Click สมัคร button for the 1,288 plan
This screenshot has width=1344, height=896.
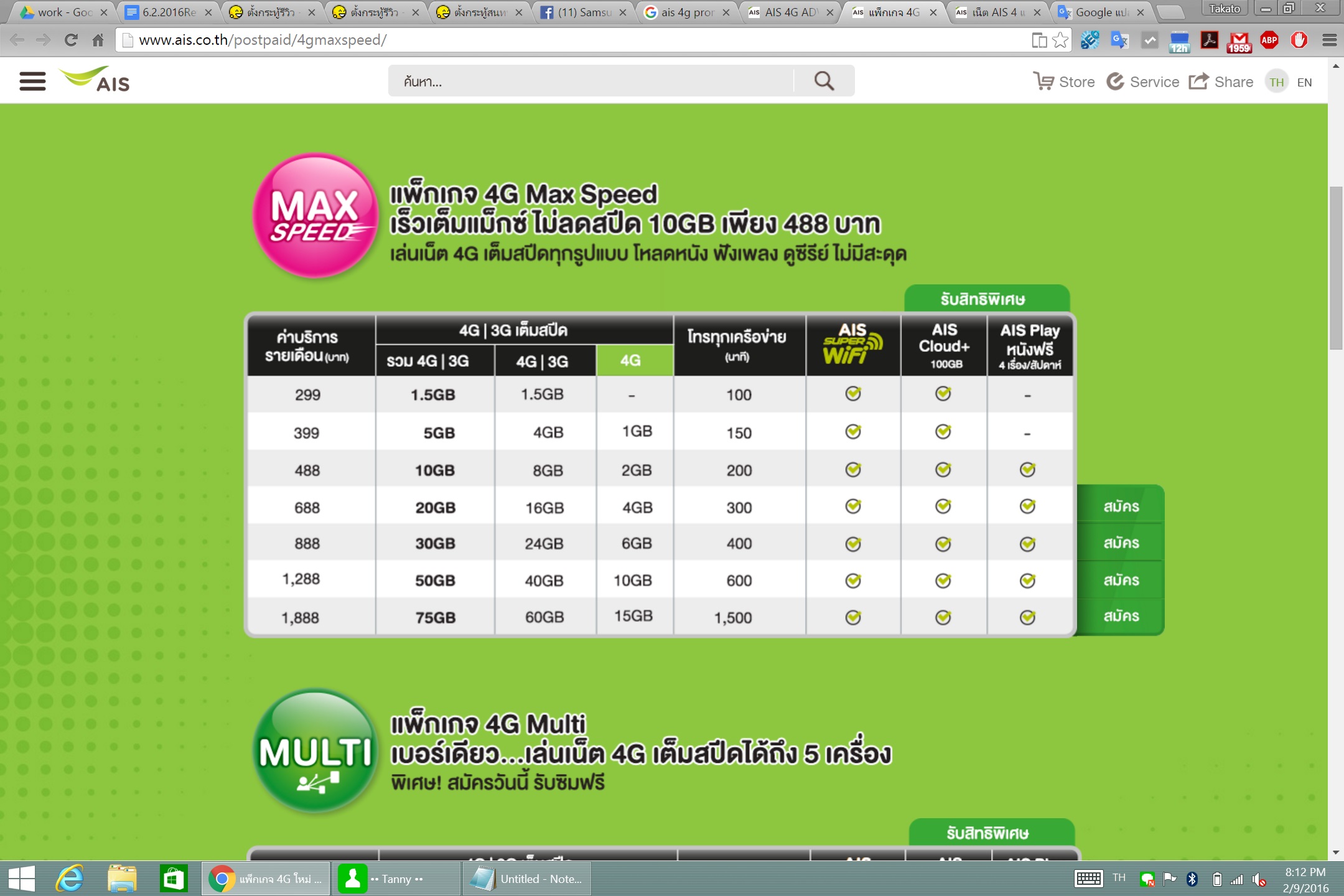pyautogui.click(x=1121, y=580)
